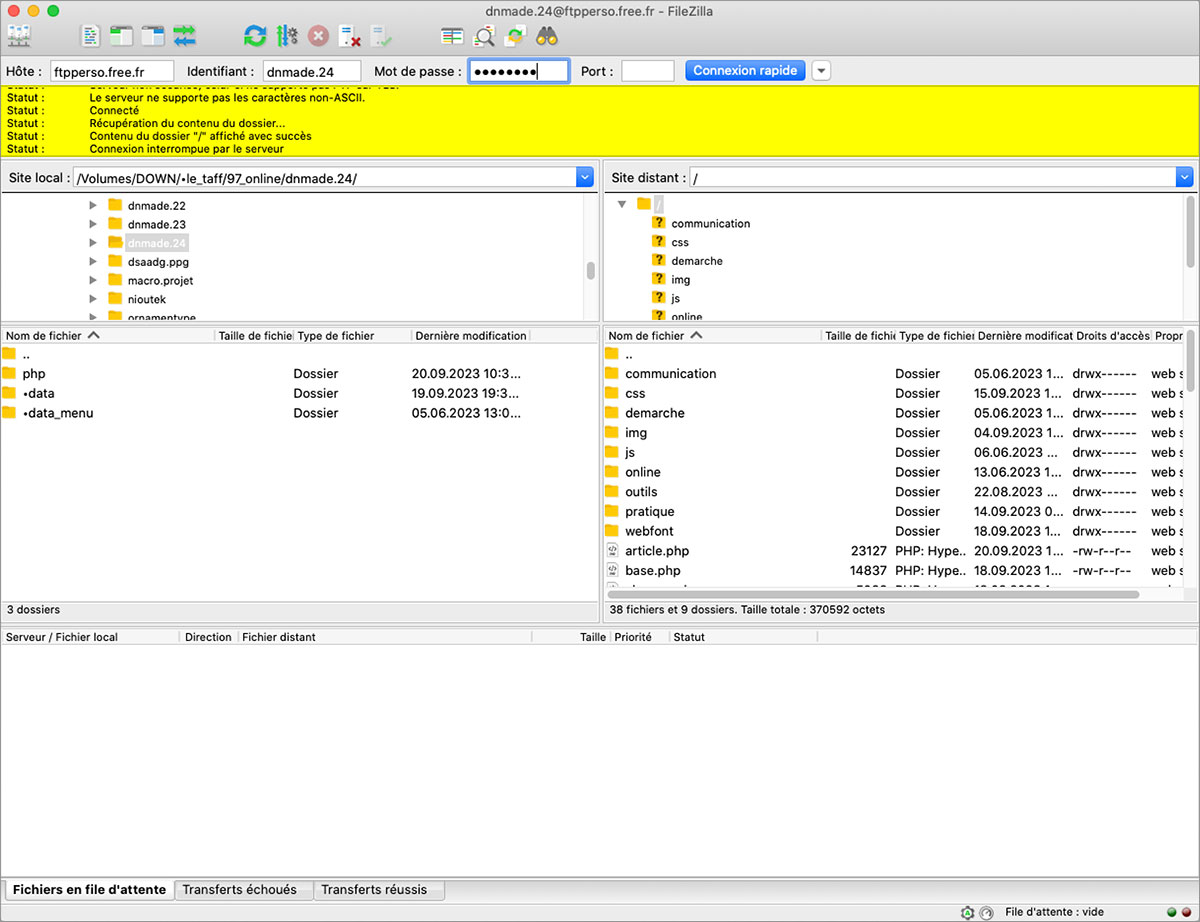Image resolution: width=1200 pixels, height=922 pixels.
Task: Click the Connexion rapide button
Action: pyautogui.click(x=745, y=71)
